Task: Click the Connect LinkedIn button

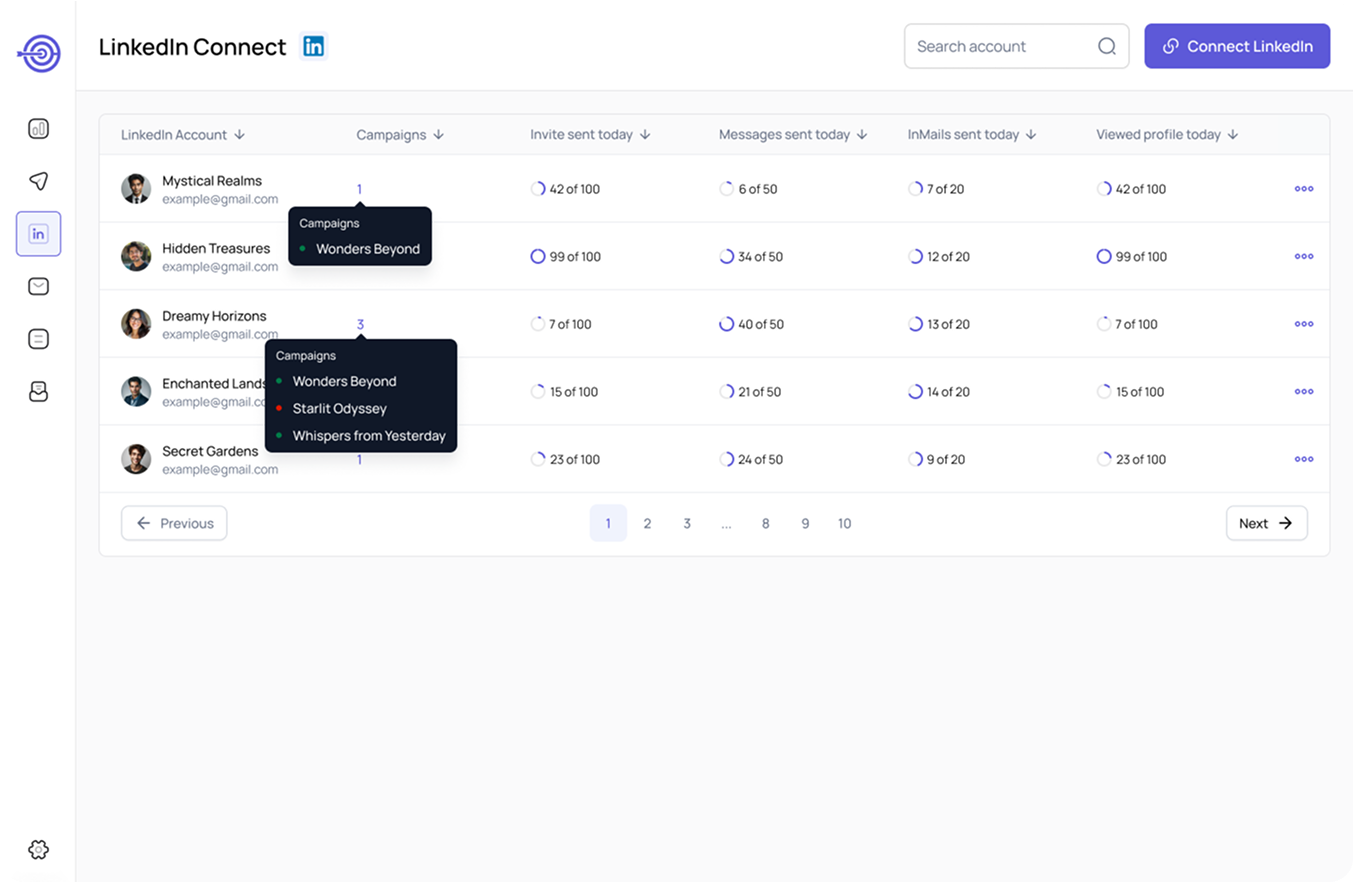Action: [x=1237, y=46]
